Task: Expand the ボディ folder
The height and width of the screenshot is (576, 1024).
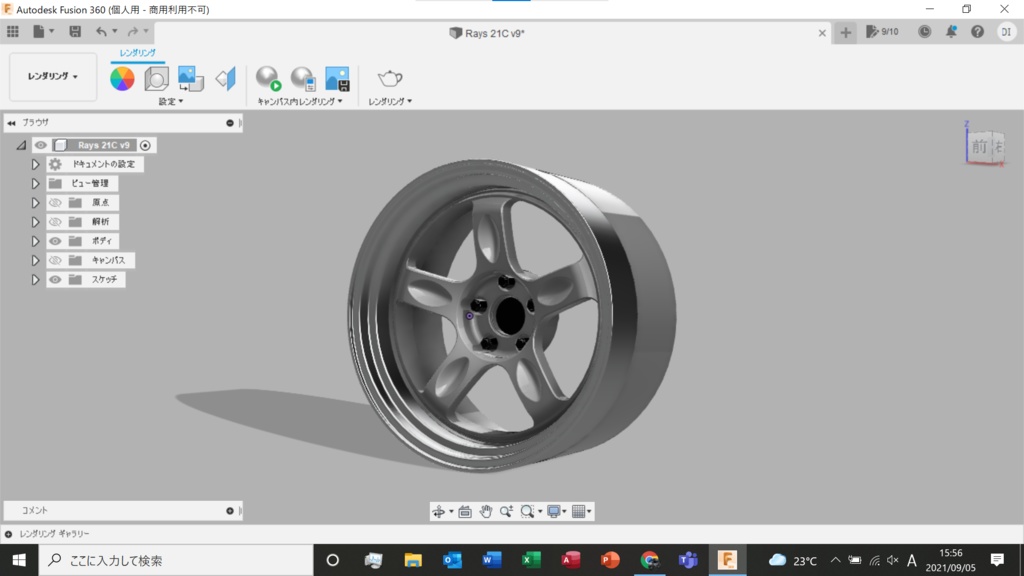Action: (x=35, y=242)
